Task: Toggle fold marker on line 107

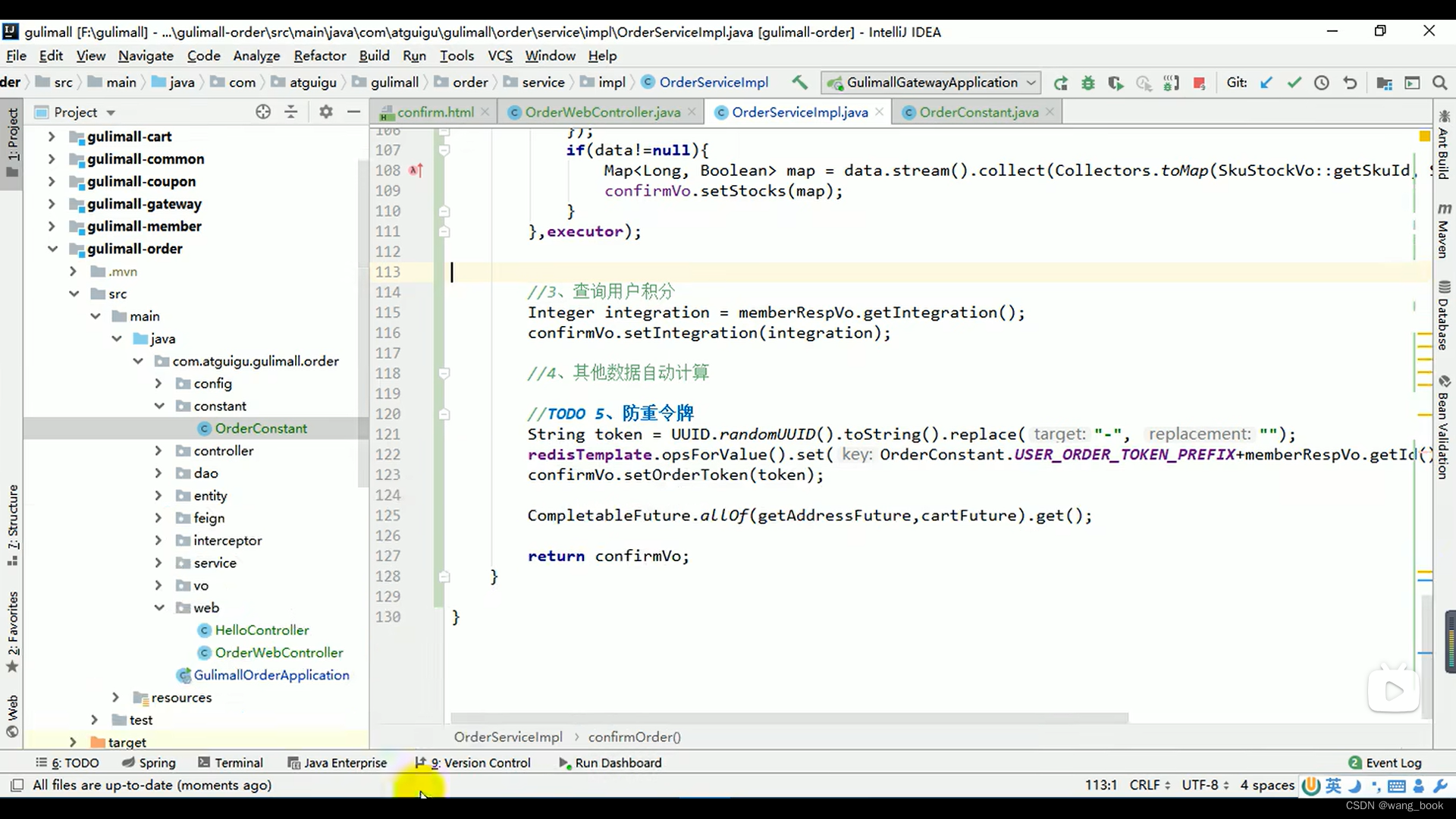Action: (x=444, y=150)
